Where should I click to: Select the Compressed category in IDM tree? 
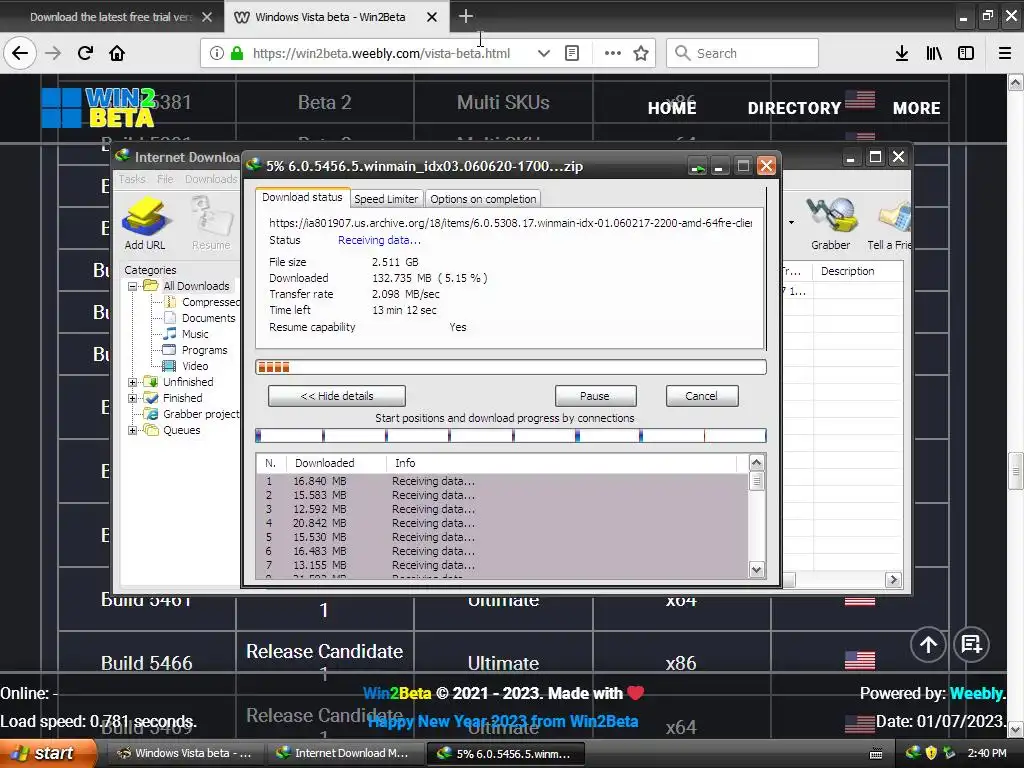point(210,302)
